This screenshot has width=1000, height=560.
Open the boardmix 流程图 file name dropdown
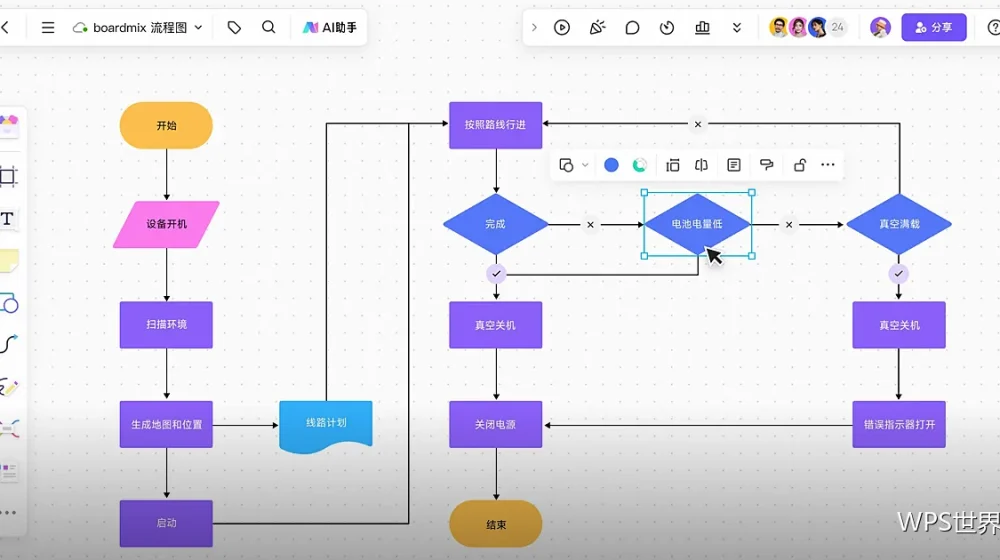(x=138, y=27)
